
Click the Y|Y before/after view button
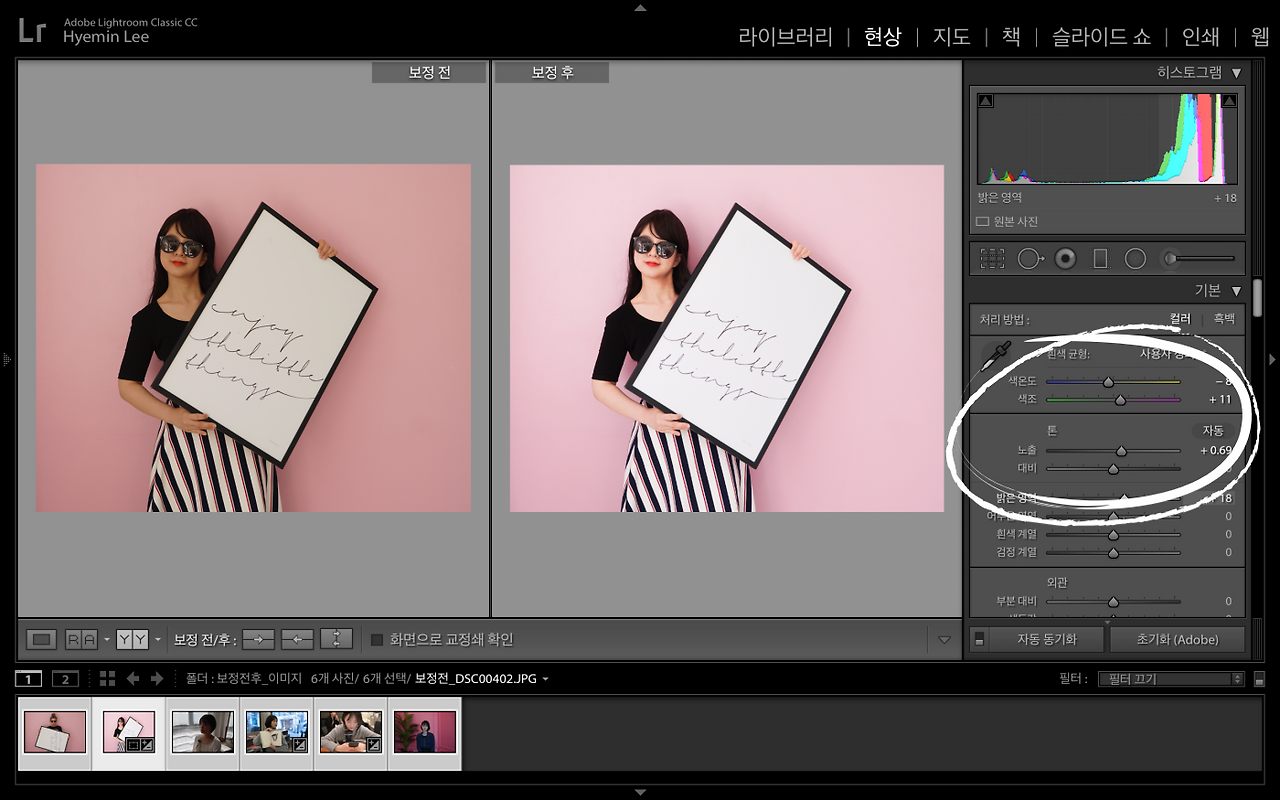(132, 639)
